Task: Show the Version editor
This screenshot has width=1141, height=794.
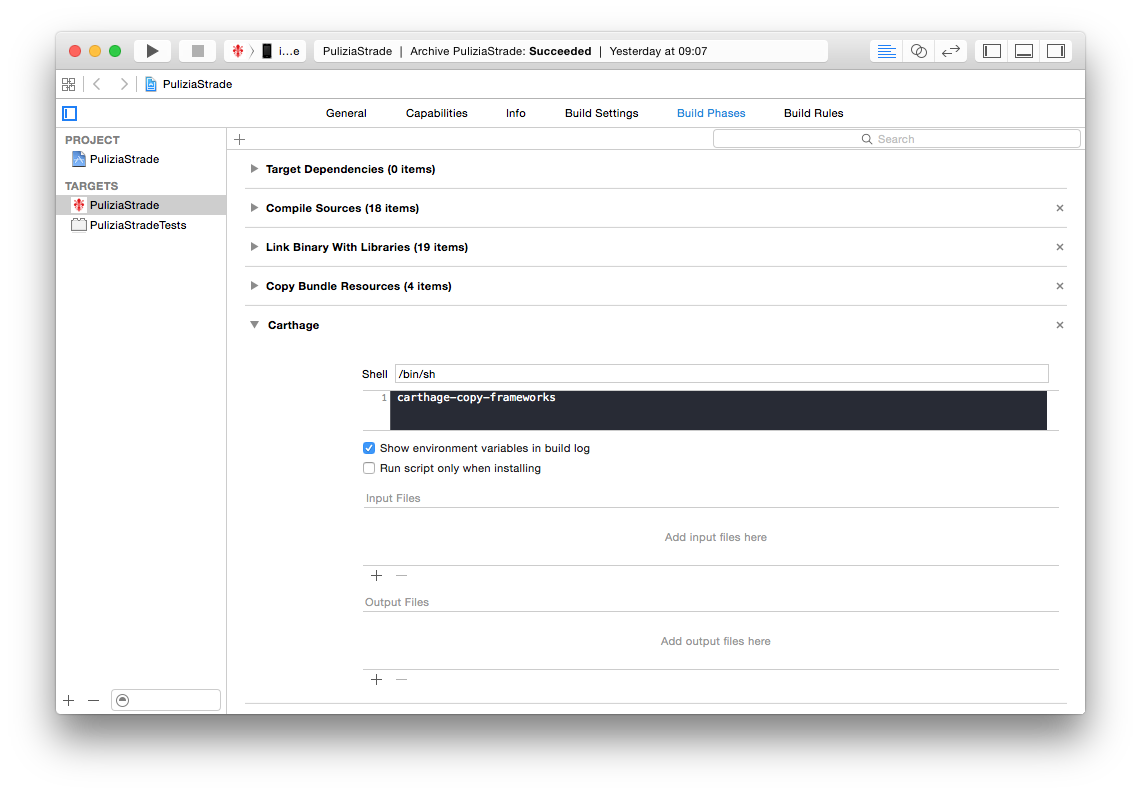Action: (950, 51)
